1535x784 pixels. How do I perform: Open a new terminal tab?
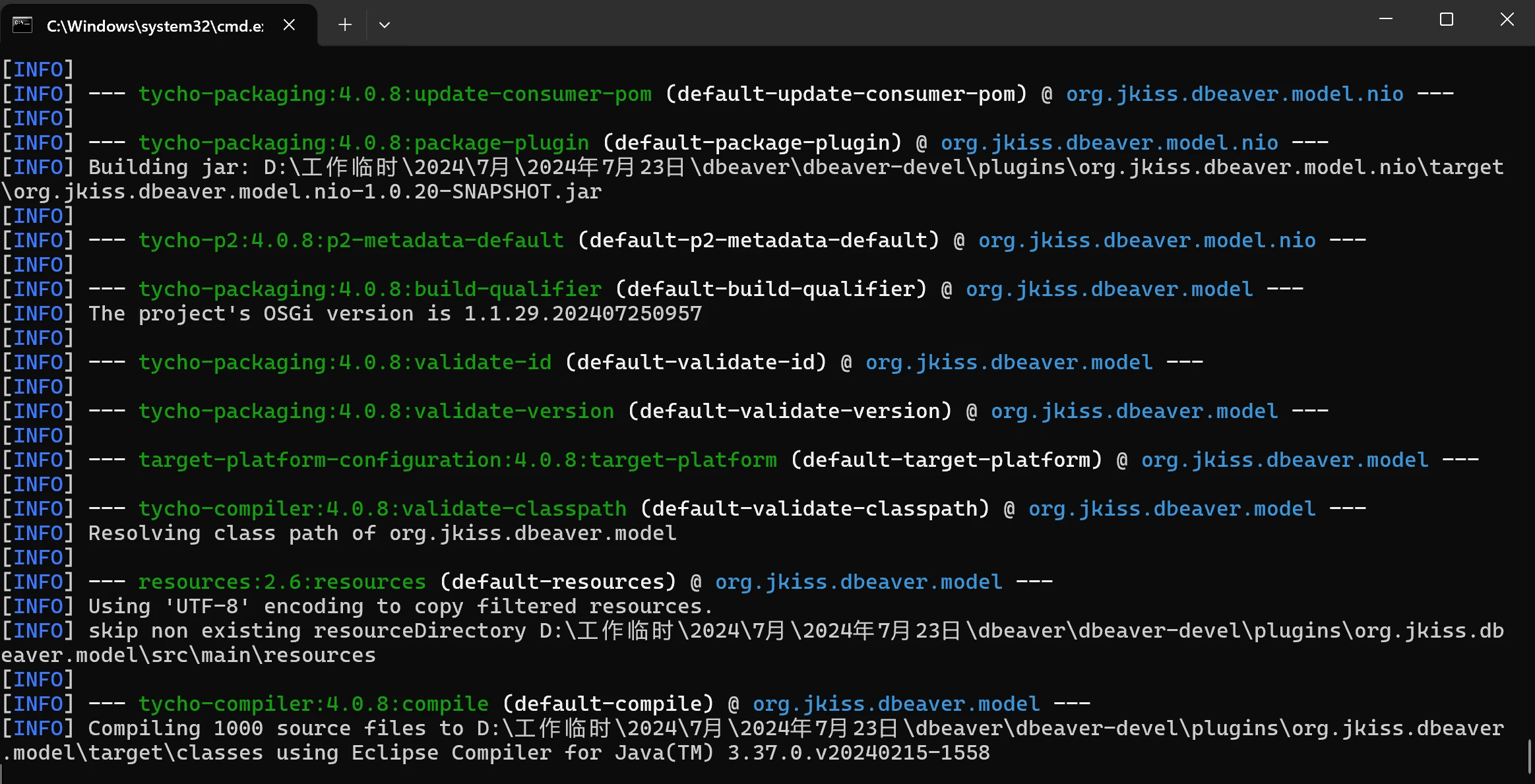click(x=344, y=25)
